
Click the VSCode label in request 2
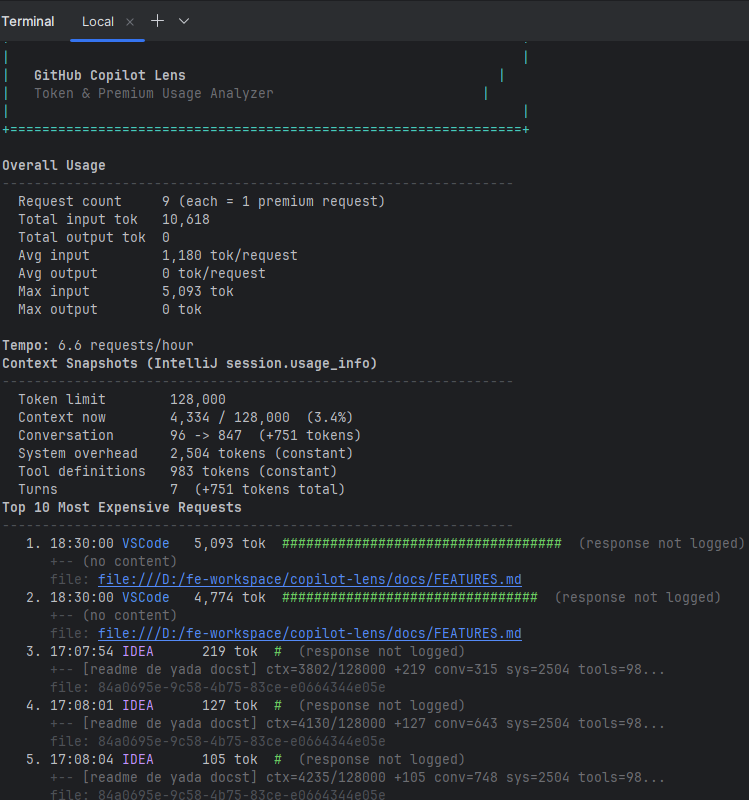coord(146,597)
